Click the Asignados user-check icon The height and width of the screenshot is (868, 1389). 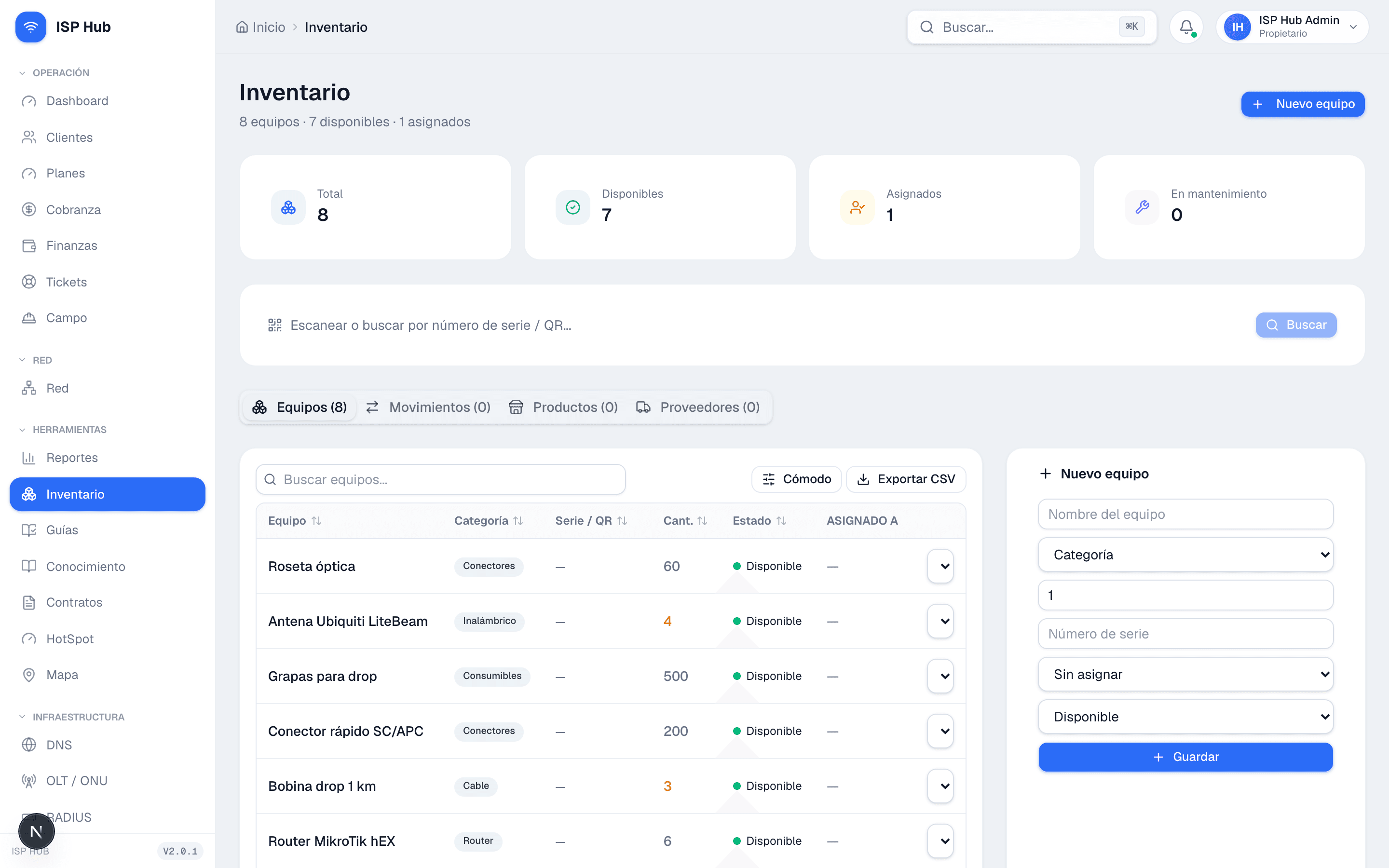(x=858, y=207)
